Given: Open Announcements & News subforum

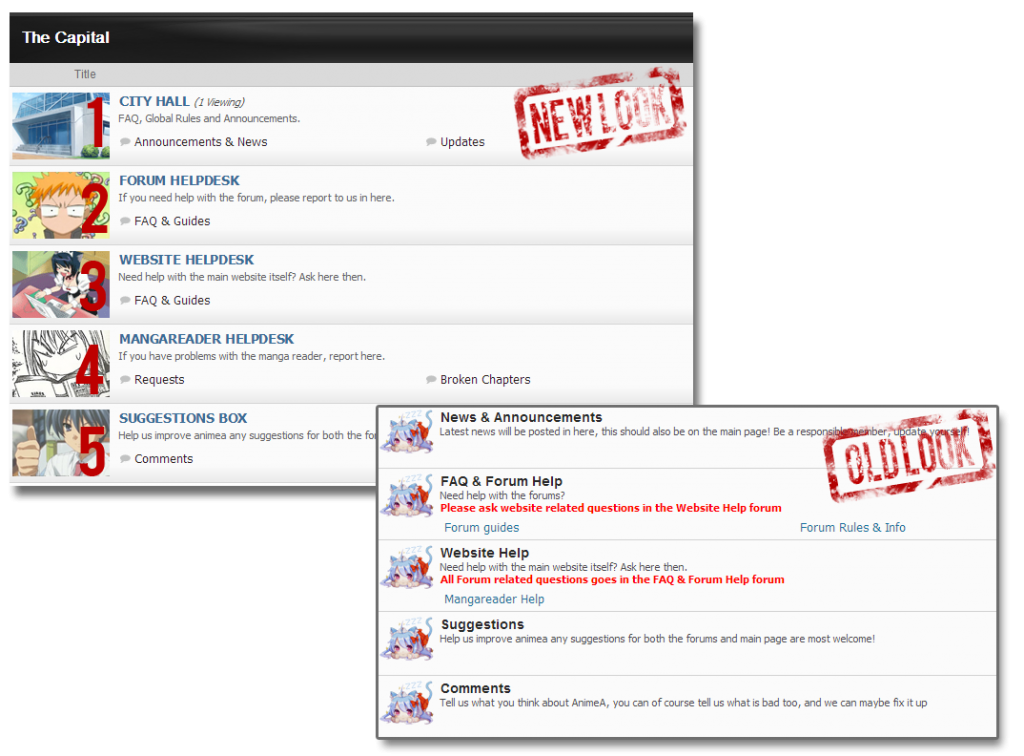Looking at the screenshot, I should pos(200,142).
